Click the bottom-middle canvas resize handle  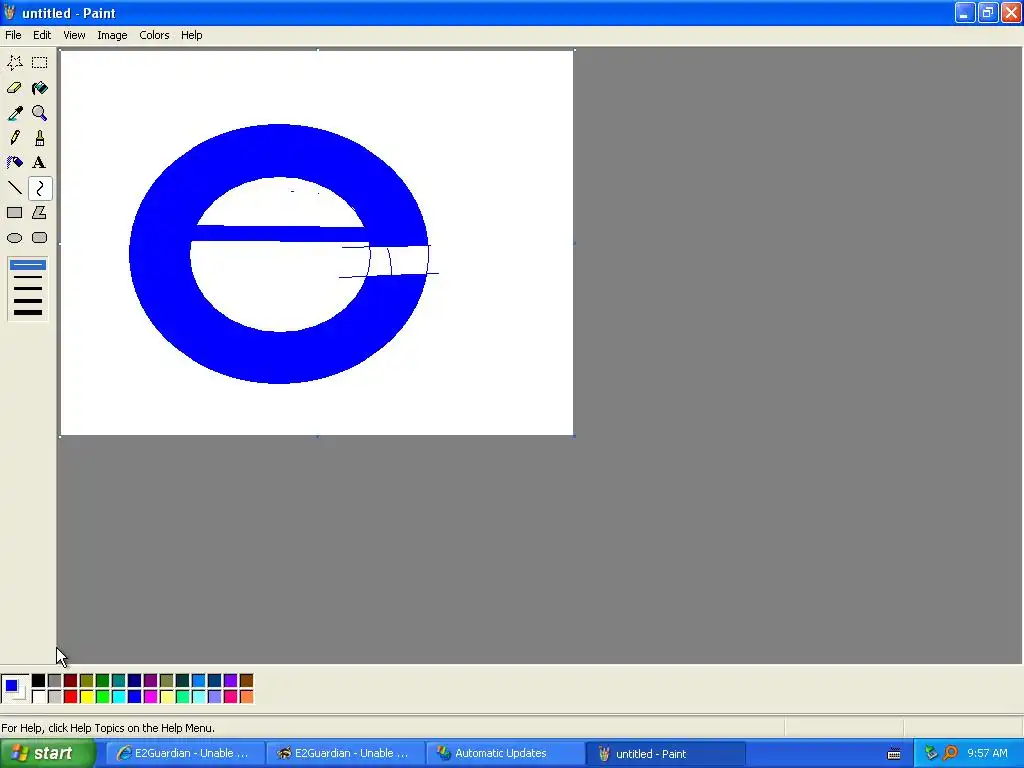pos(317,436)
